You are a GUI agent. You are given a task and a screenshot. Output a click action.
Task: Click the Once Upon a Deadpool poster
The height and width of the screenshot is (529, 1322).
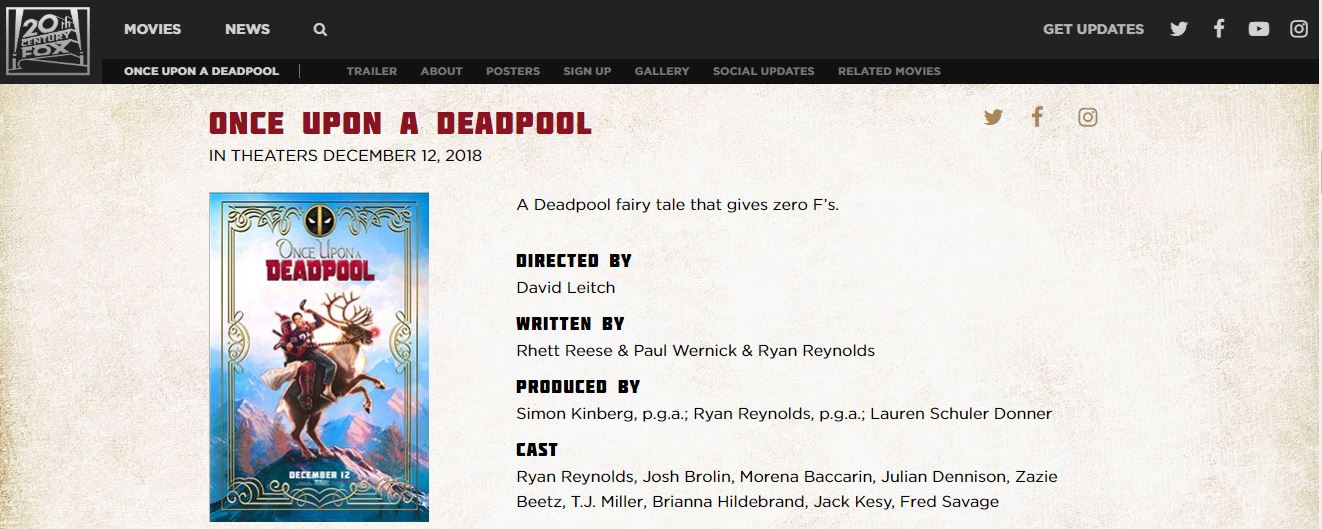tap(319, 357)
